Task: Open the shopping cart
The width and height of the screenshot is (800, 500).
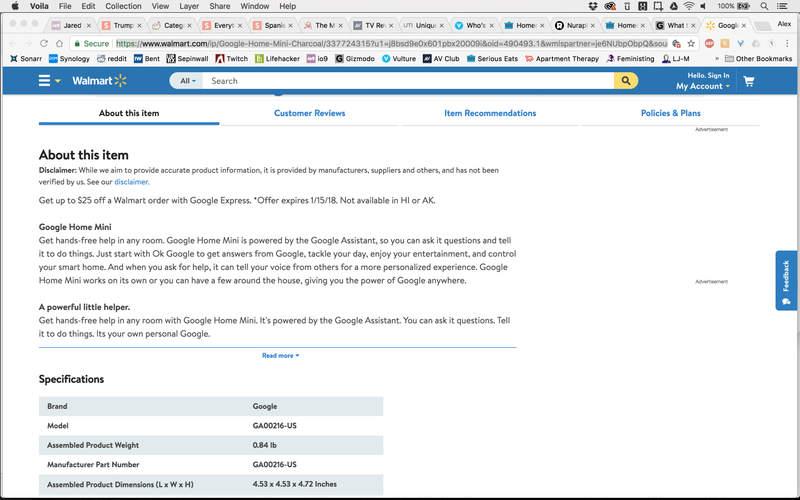Action: (748, 81)
